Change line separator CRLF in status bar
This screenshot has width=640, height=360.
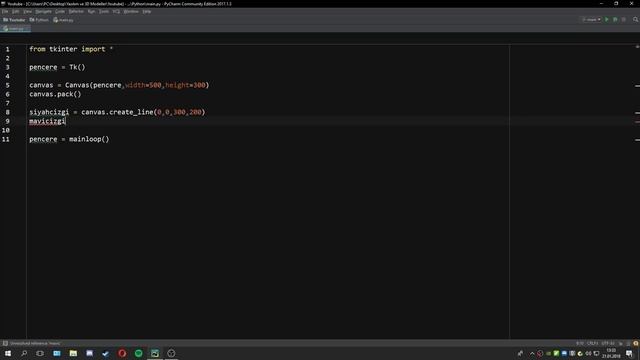pyautogui.click(x=592, y=343)
